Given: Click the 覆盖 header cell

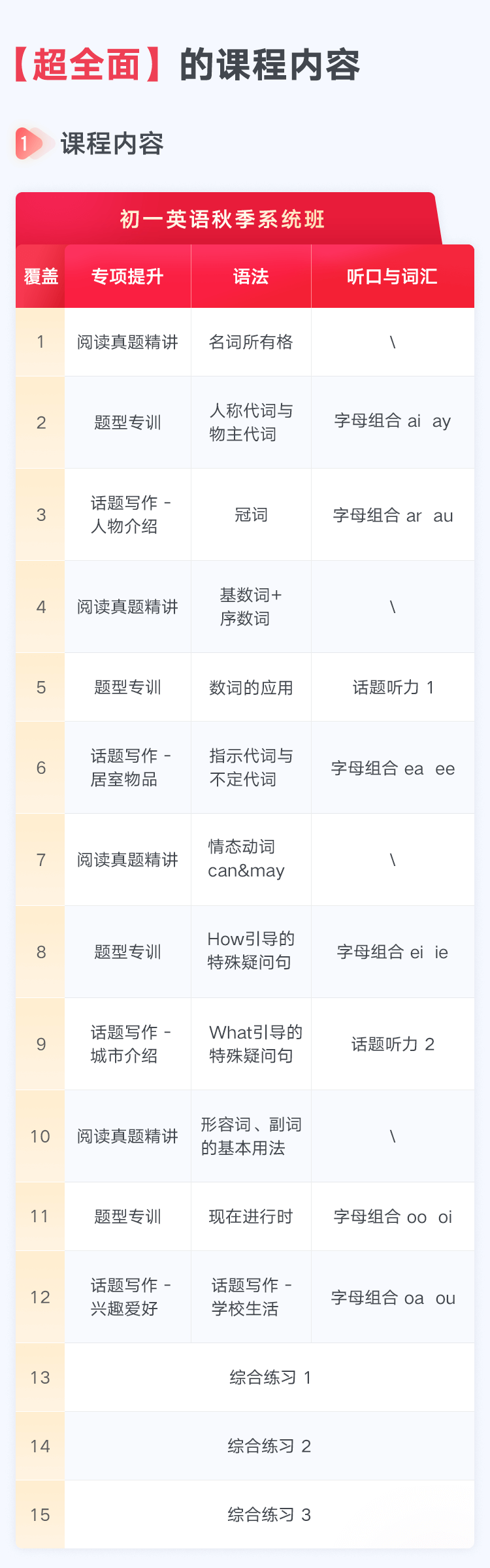Looking at the screenshot, I should pyautogui.click(x=41, y=276).
